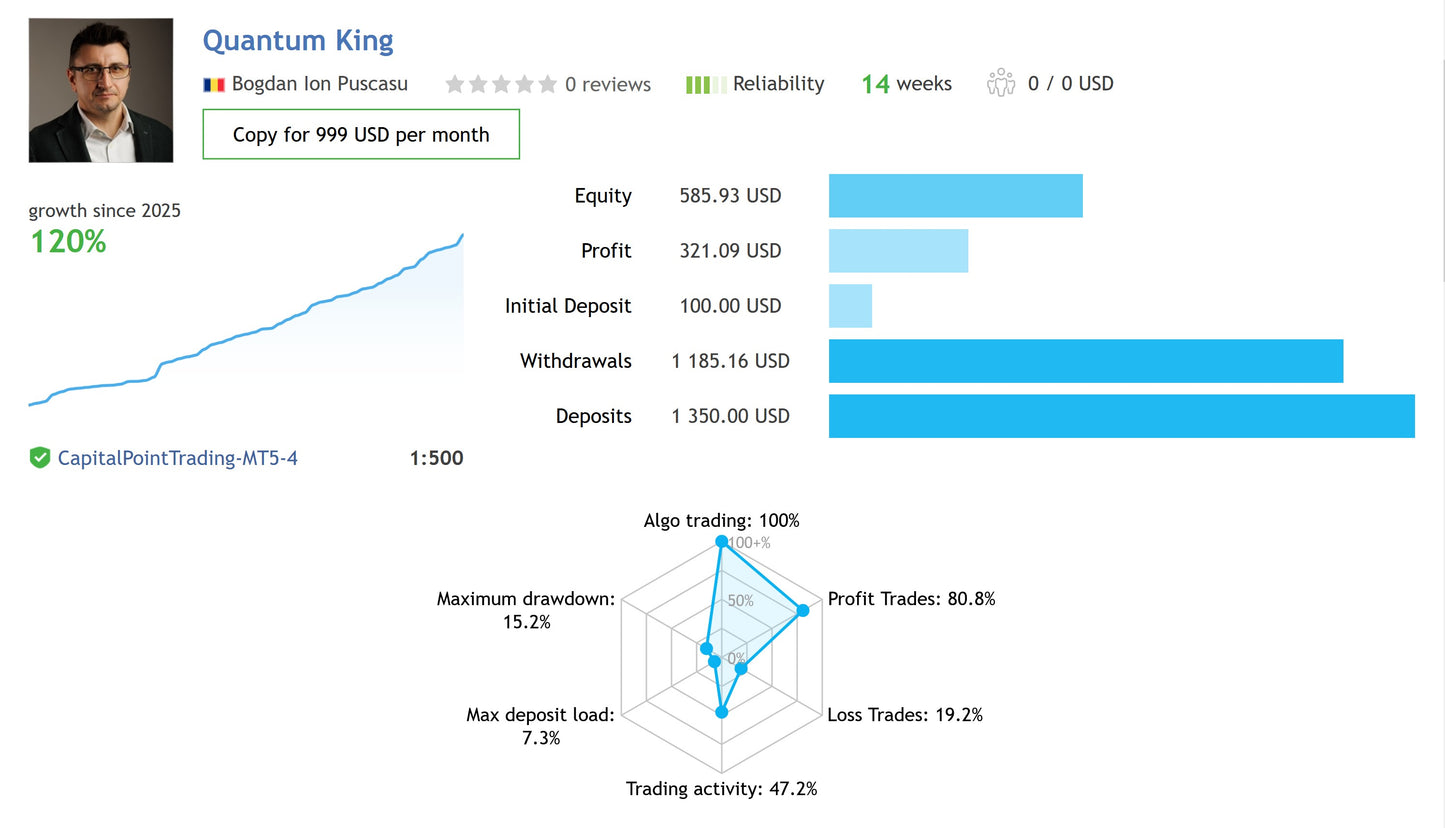Click the fifth star in the rating row
This screenshot has height=828, width=1445.
(546, 84)
